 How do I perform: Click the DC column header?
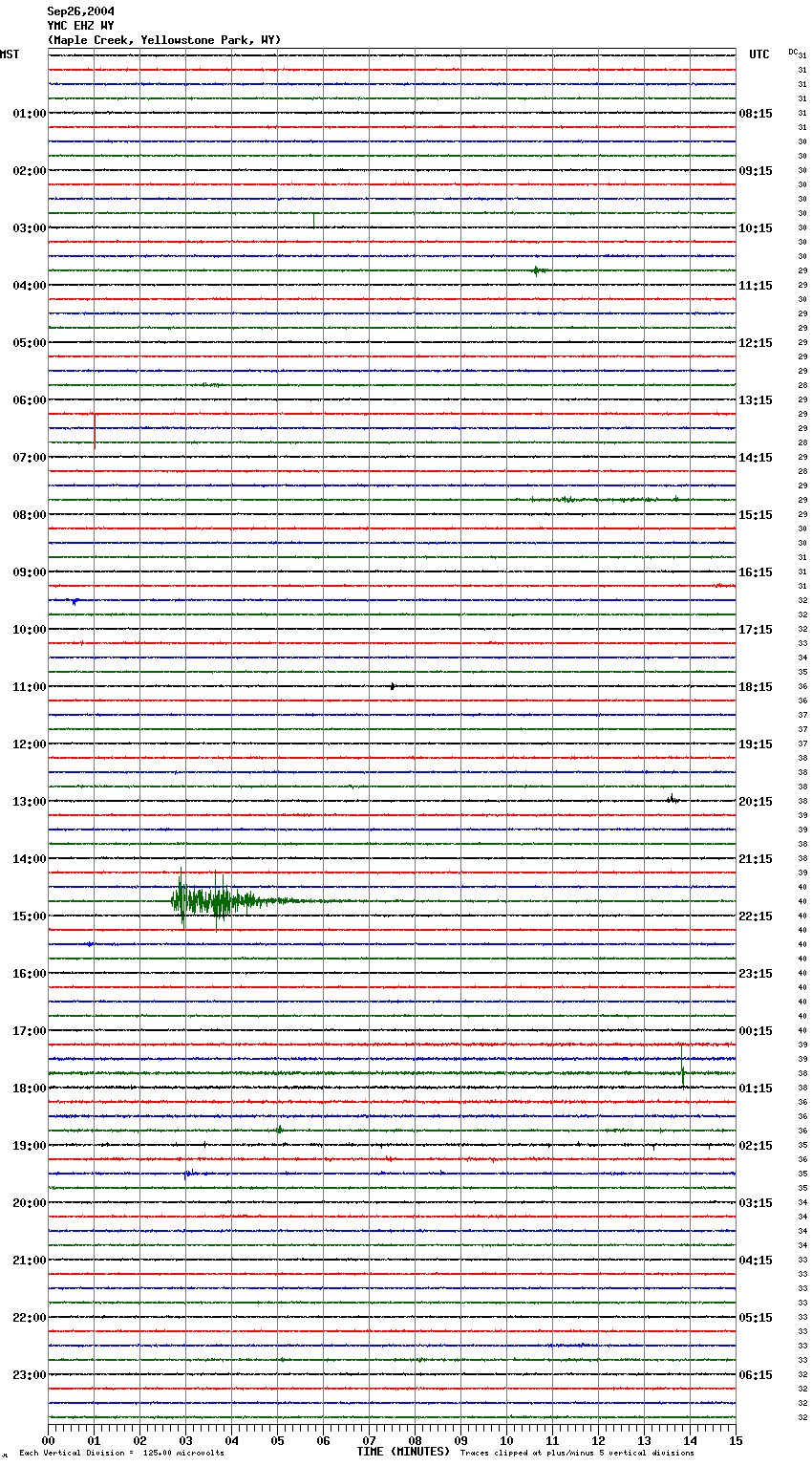(793, 52)
